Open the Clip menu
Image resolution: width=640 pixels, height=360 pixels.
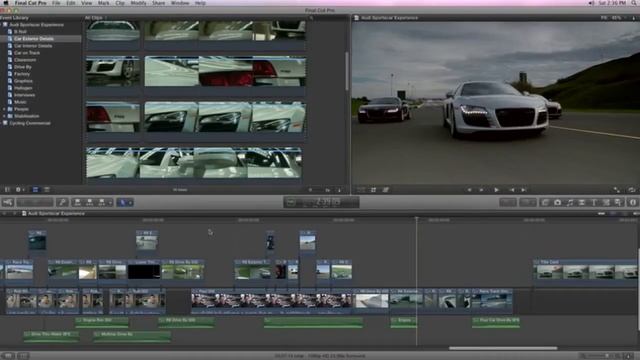120,3
